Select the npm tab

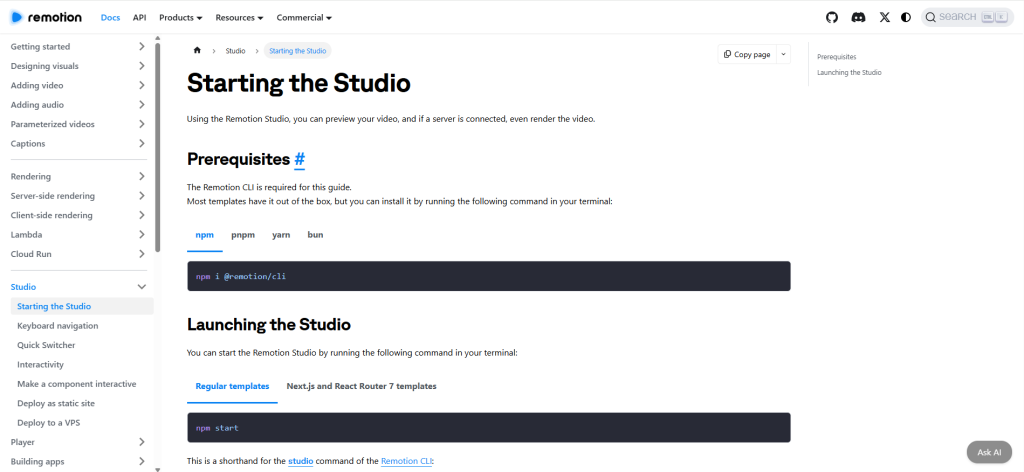(x=204, y=235)
